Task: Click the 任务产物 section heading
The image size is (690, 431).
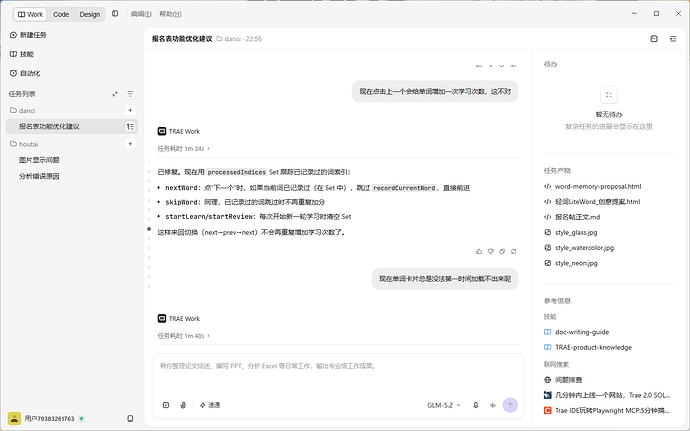Action: (x=557, y=170)
